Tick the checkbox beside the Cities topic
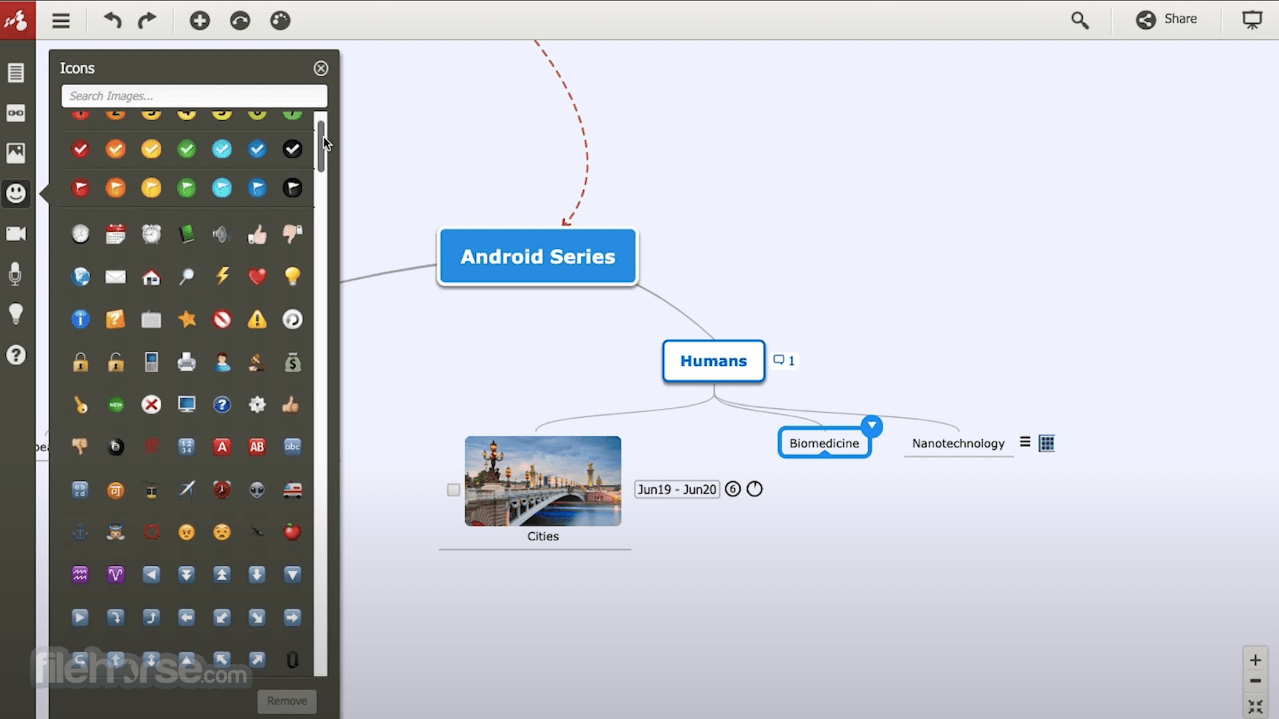 (x=453, y=490)
